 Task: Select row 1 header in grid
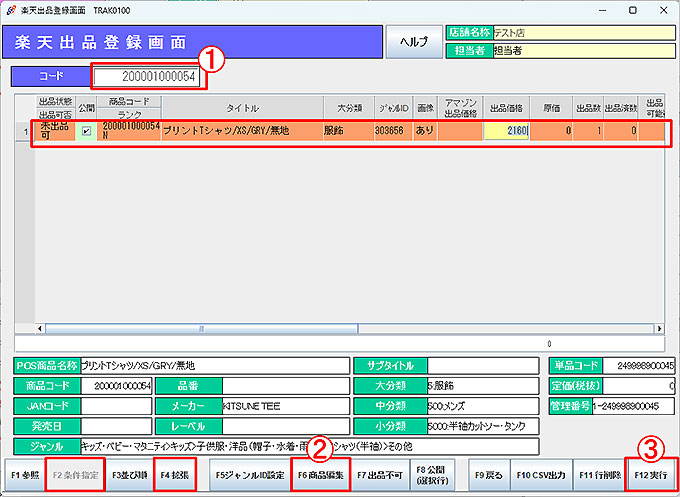pos(23,130)
